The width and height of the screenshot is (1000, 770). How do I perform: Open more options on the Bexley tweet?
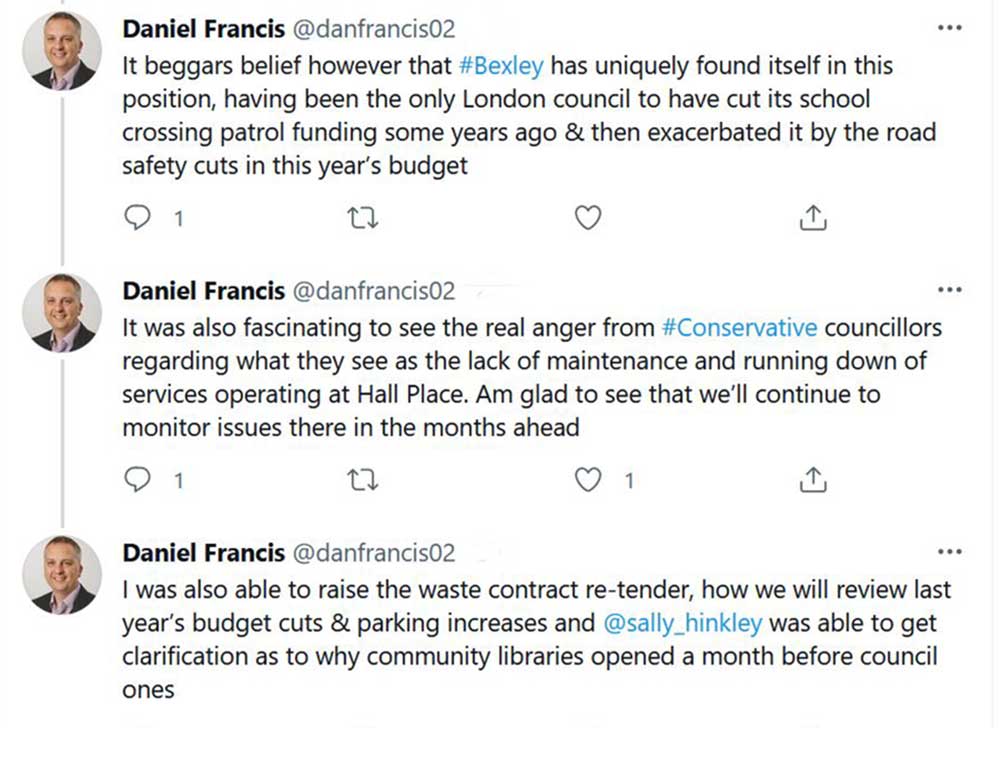[949, 28]
